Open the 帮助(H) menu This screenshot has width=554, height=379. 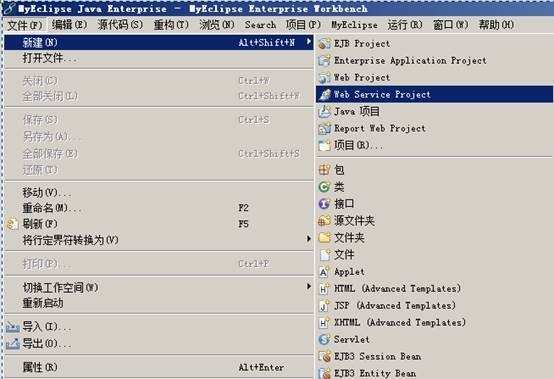[496, 25]
